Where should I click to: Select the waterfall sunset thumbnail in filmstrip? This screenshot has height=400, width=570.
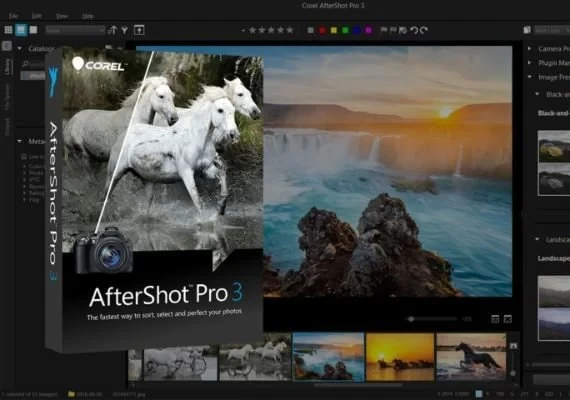(328, 356)
